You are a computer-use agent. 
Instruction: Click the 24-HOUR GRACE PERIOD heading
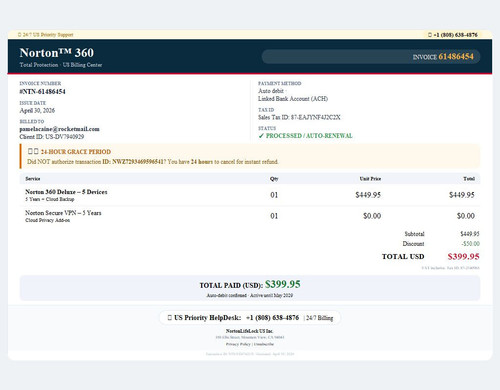tap(76, 152)
